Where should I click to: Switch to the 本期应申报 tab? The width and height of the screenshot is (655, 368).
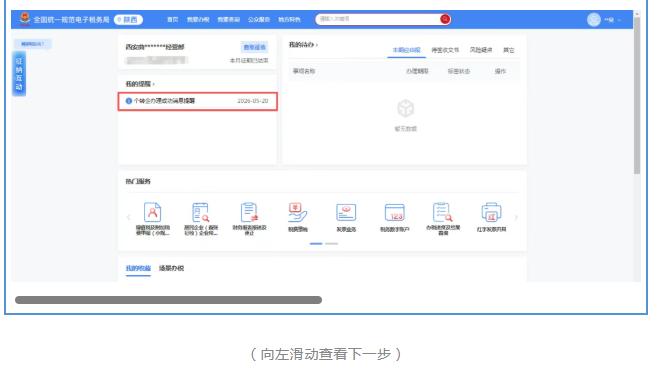(406, 50)
